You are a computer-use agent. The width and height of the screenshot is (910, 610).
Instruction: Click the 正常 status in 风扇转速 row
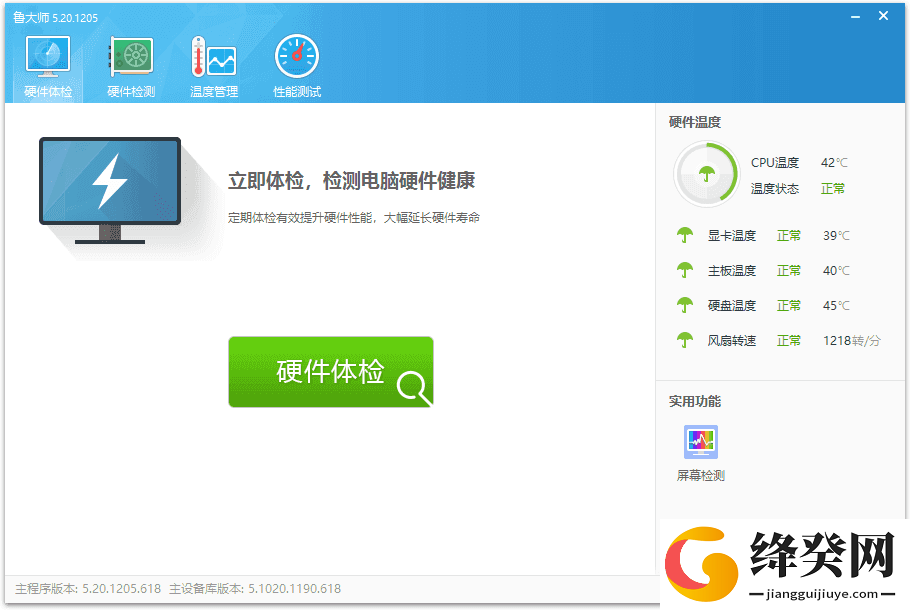(789, 341)
